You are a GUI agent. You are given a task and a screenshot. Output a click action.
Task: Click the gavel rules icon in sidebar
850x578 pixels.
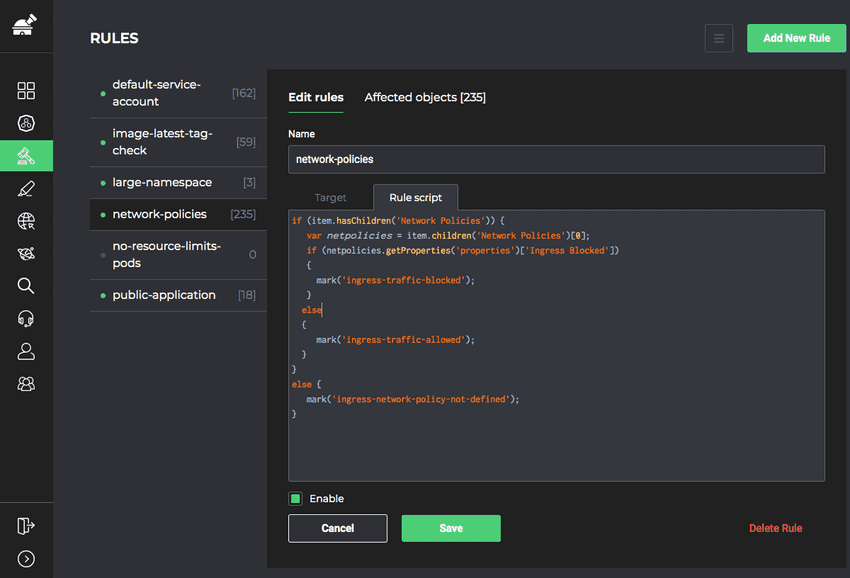pos(26,156)
